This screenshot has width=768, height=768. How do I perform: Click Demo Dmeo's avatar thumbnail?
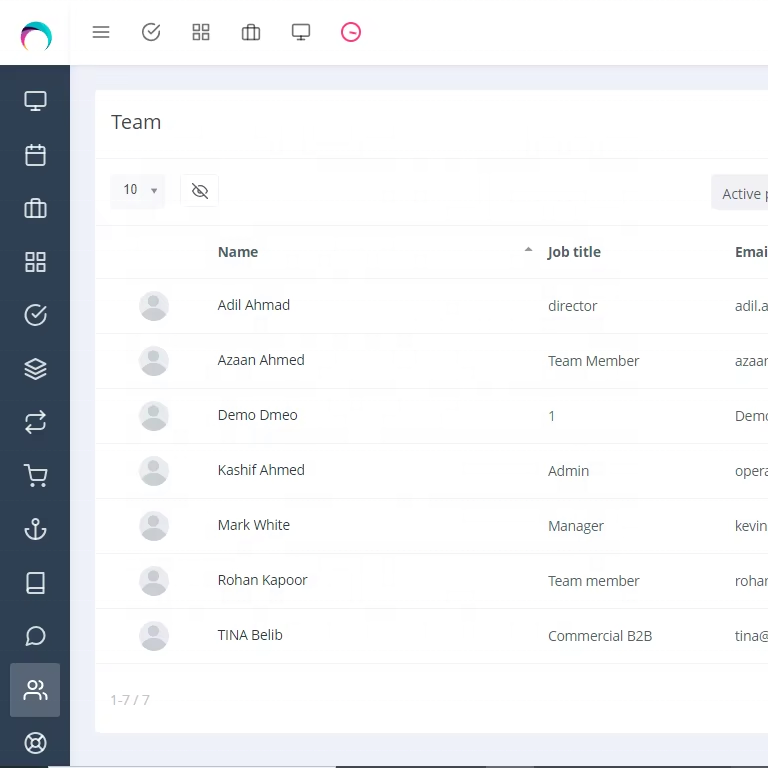(154, 416)
